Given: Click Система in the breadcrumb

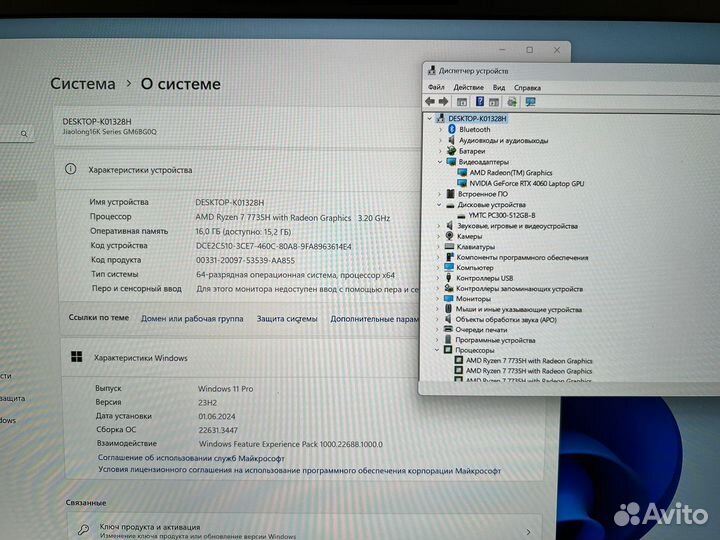Looking at the screenshot, I should [83, 84].
